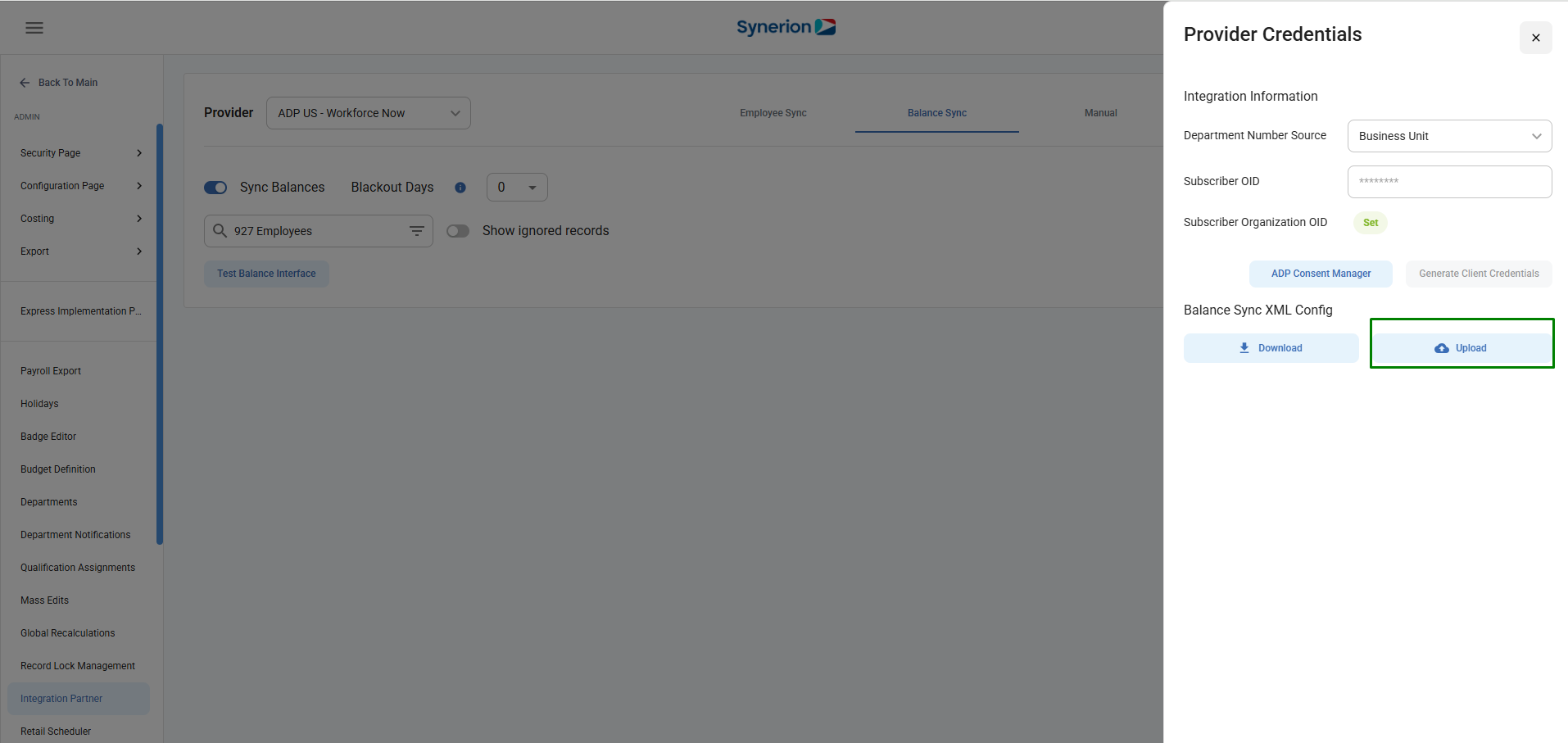Click the Back To Main arrow icon

(x=25, y=83)
